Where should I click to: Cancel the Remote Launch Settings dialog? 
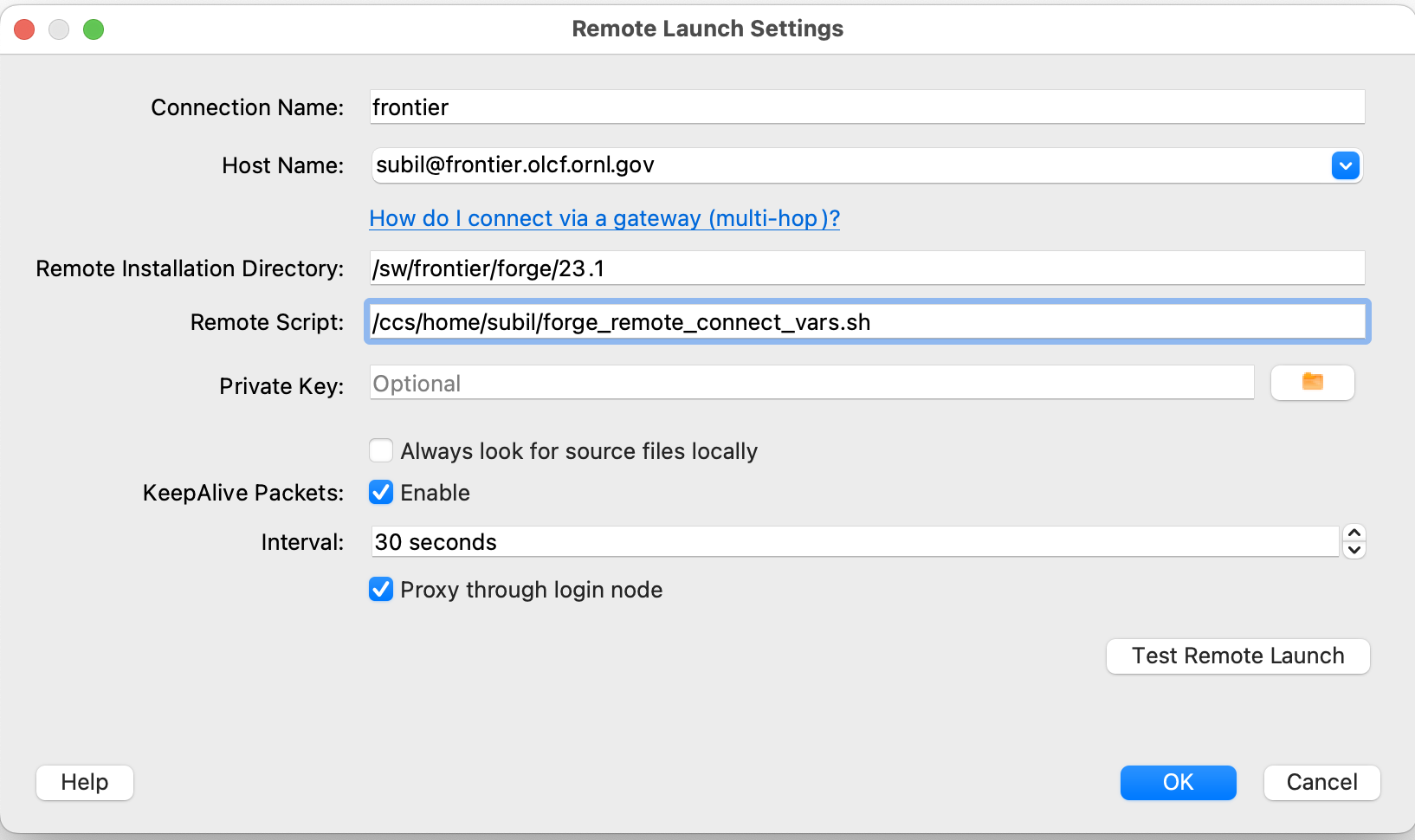pos(1321,782)
